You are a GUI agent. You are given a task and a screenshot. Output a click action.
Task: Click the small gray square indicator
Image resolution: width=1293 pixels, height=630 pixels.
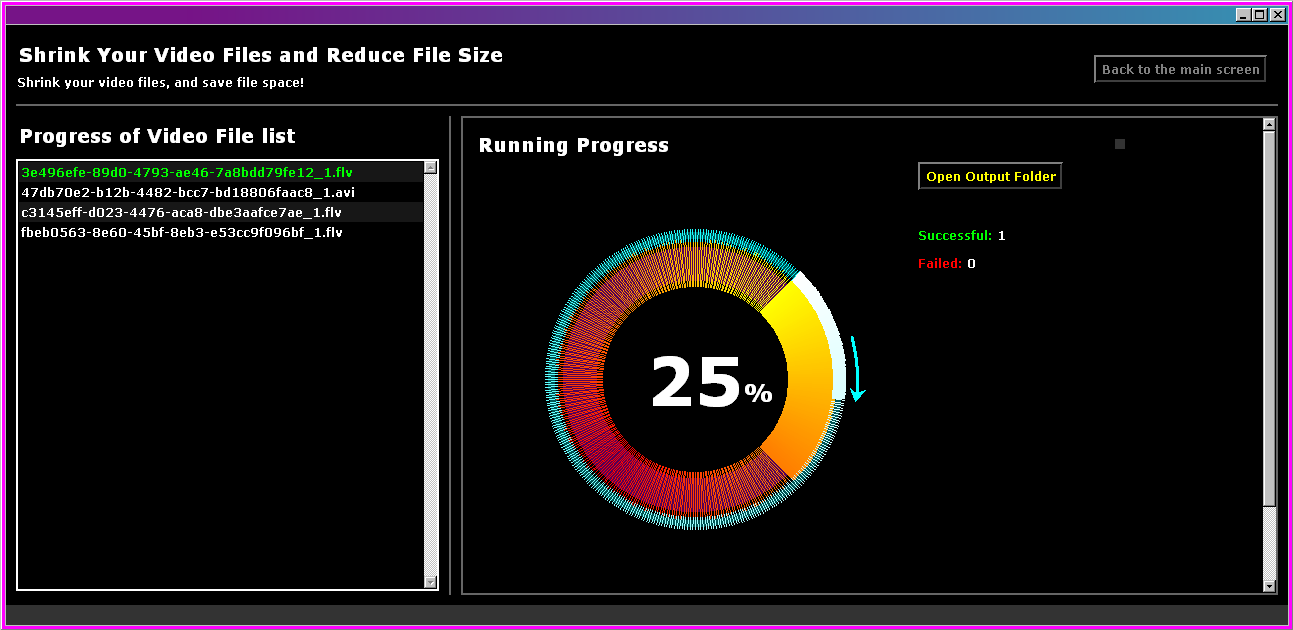point(1120,144)
